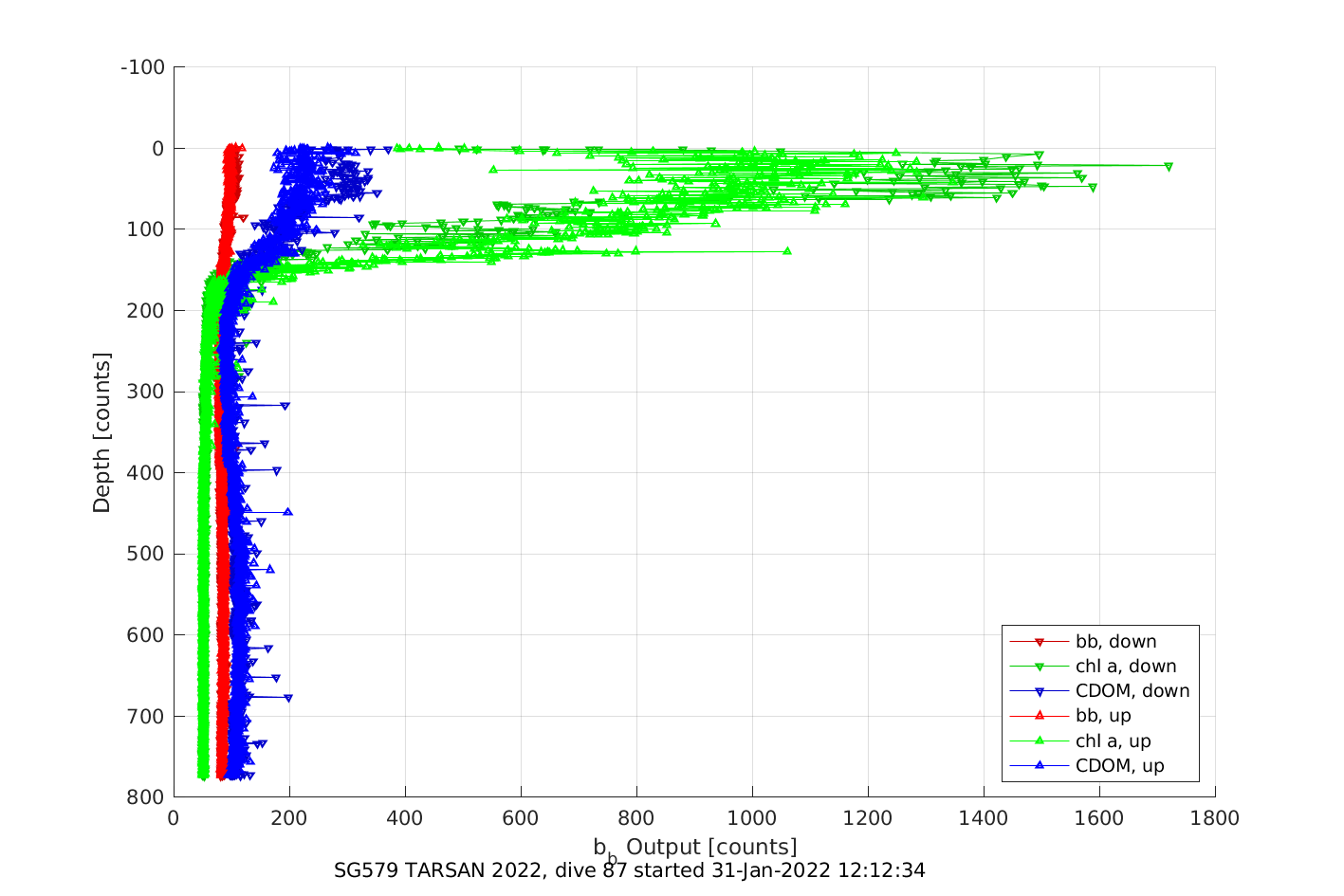Click the x-axis tick label 1600
This screenshot has width=1344, height=896.
[x=1099, y=818]
